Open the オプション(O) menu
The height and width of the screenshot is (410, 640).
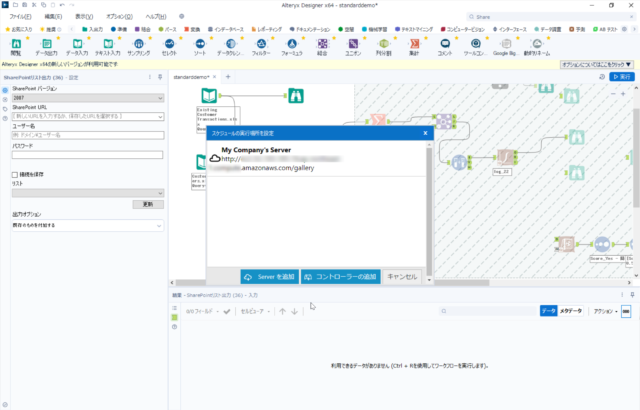(120, 17)
